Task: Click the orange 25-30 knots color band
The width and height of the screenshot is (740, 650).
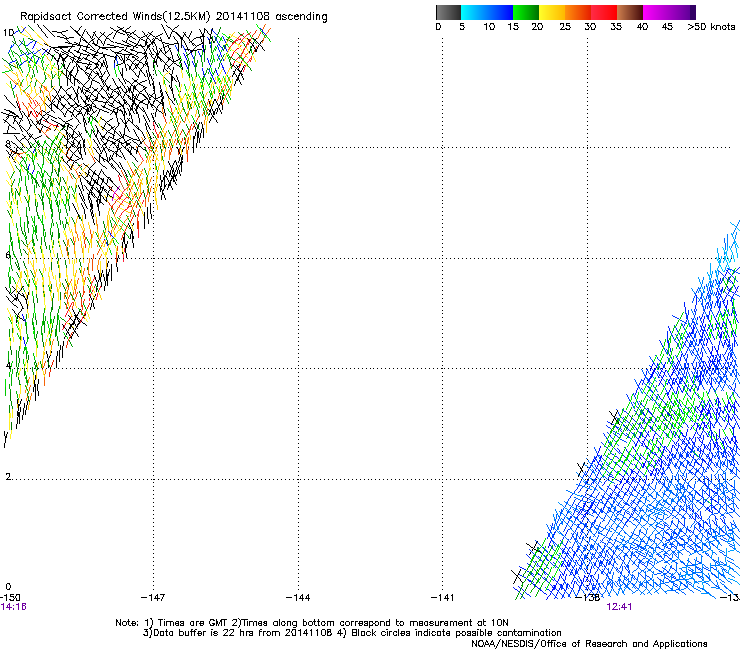Action: [x=578, y=12]
